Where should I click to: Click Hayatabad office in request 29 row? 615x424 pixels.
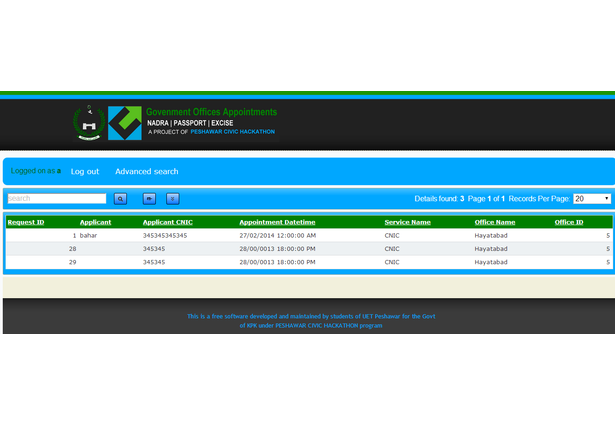click(491, 262)
